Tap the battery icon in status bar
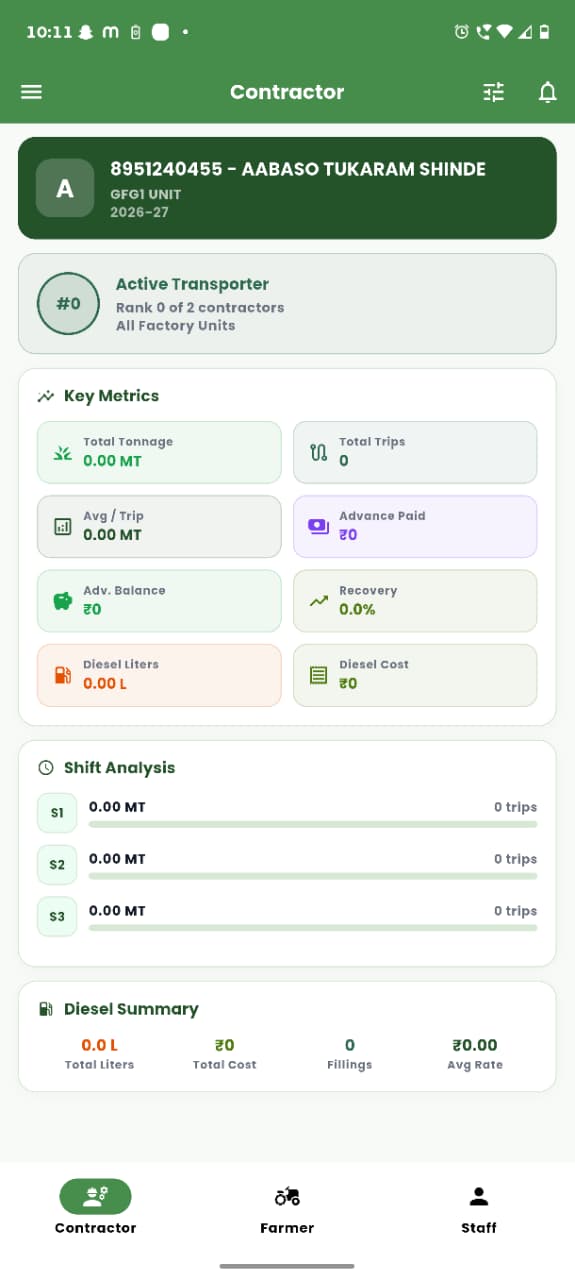 point(544,32)
